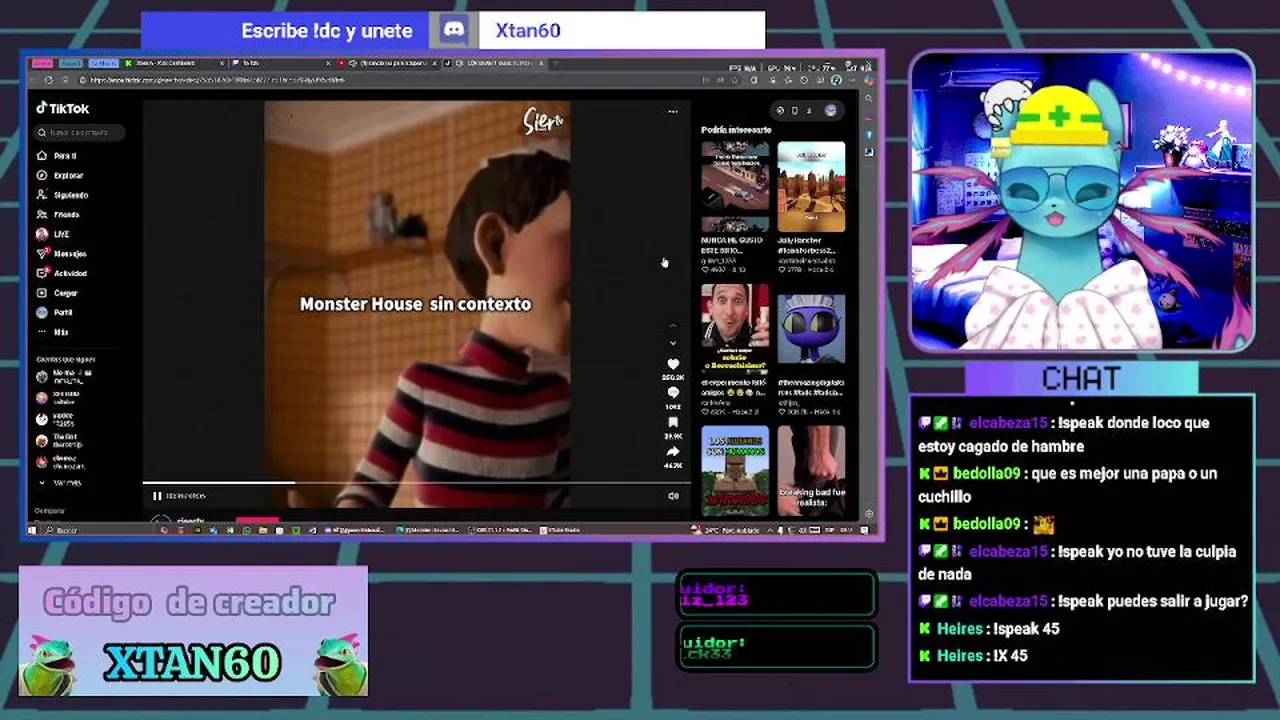
Task: Expand Ver más under followed accounts
Action: [x=62, y=483]
